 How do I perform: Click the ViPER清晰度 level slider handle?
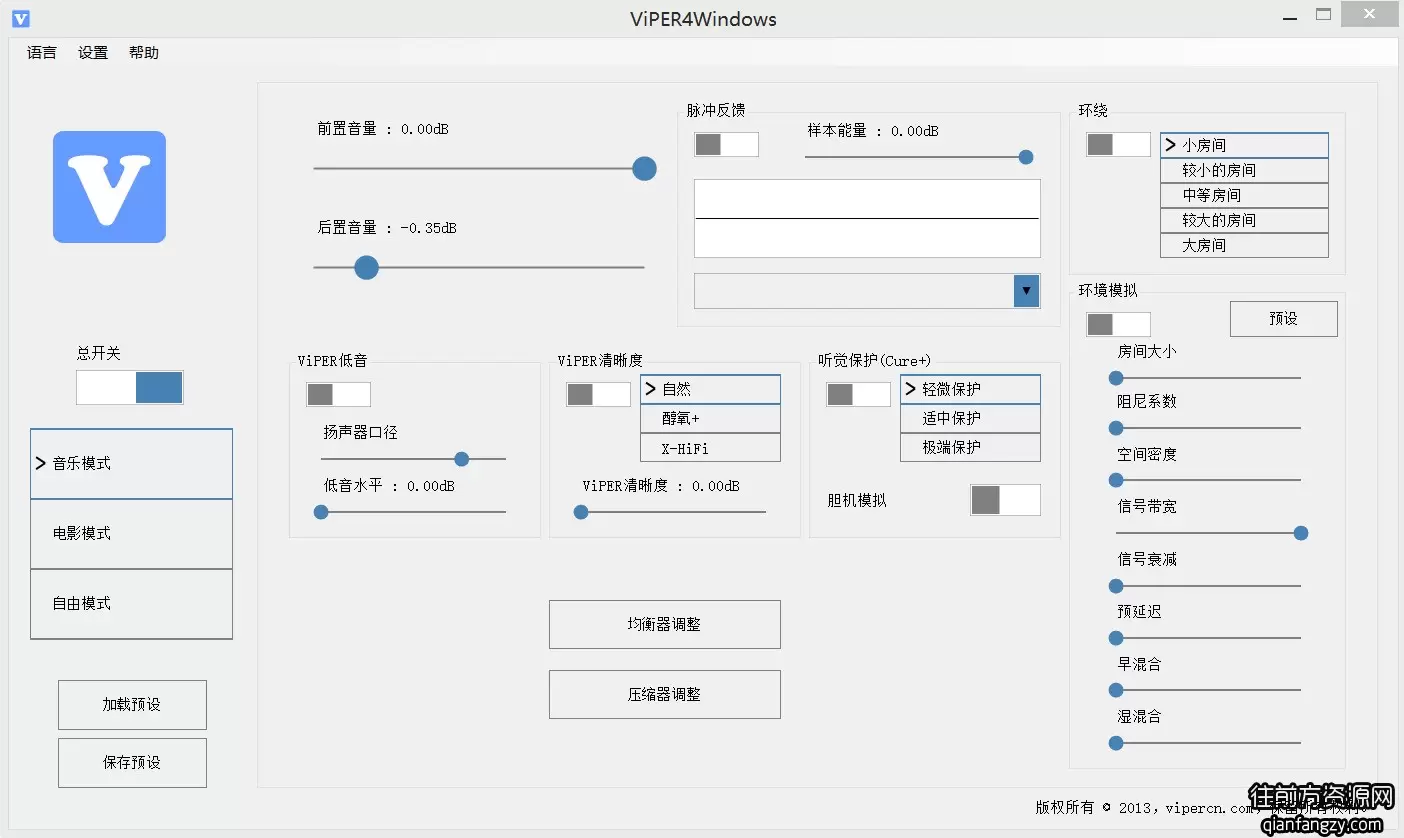tap(581, 512)
